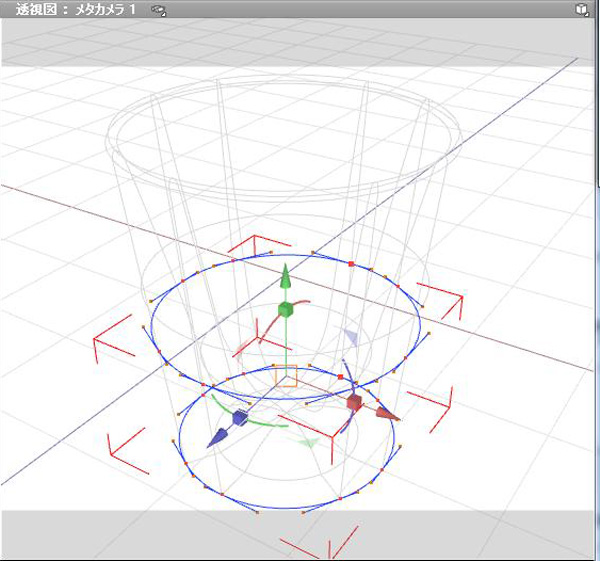
Task: Select the red control point on the lower ring
Action: (x=341, y=377)
